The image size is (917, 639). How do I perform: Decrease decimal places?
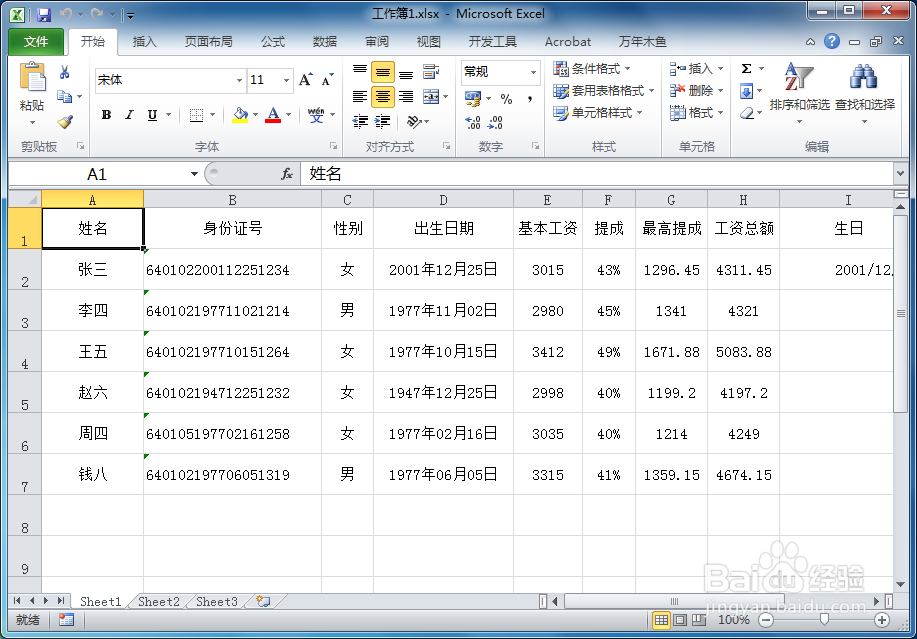pos(495,122)
